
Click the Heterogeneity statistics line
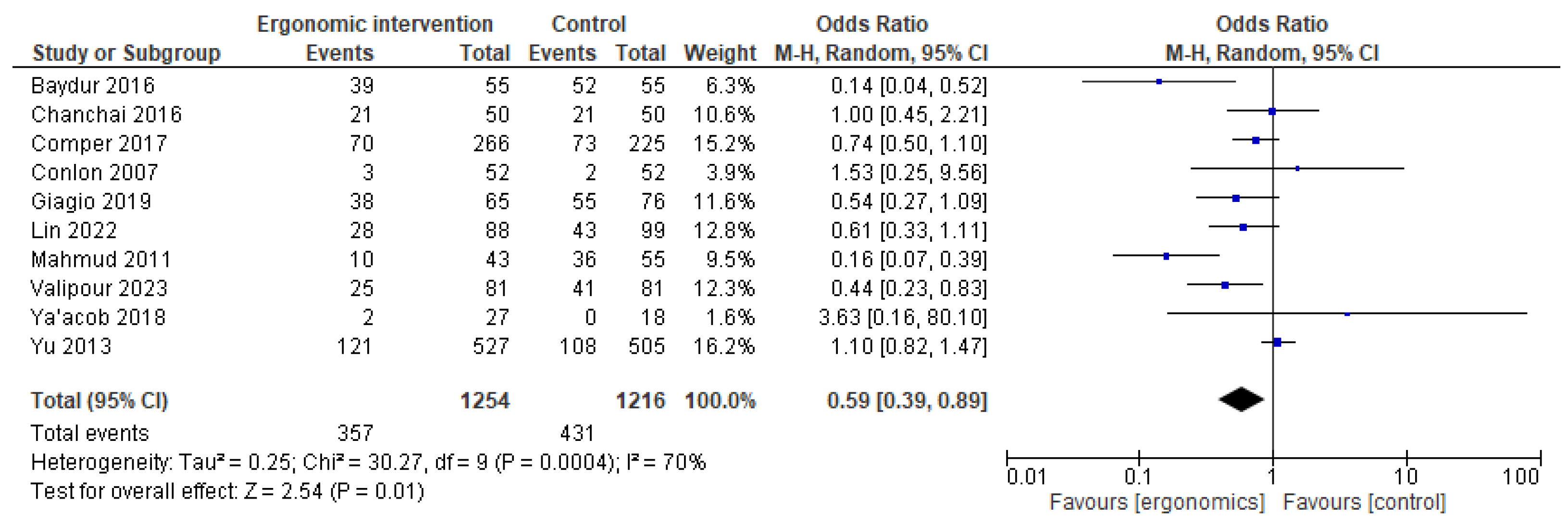click(x=368, y=463)
